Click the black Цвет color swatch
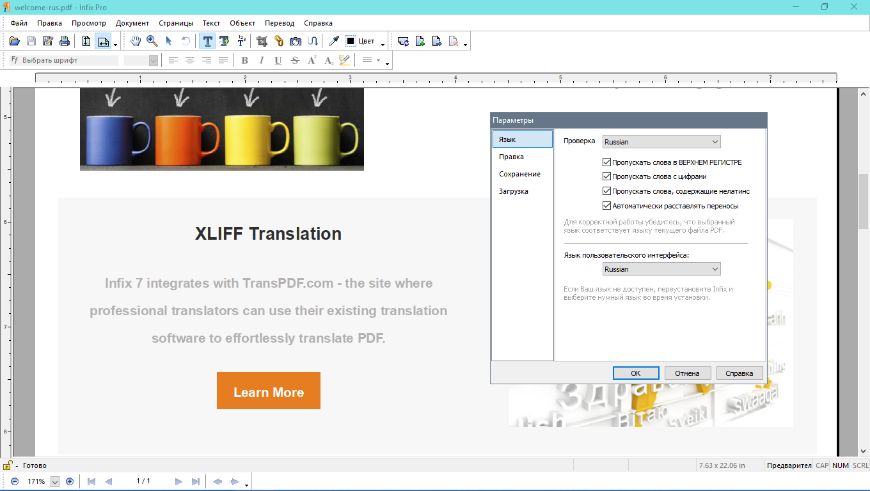This screenshot has height=491, width=870. click(350, 41)
